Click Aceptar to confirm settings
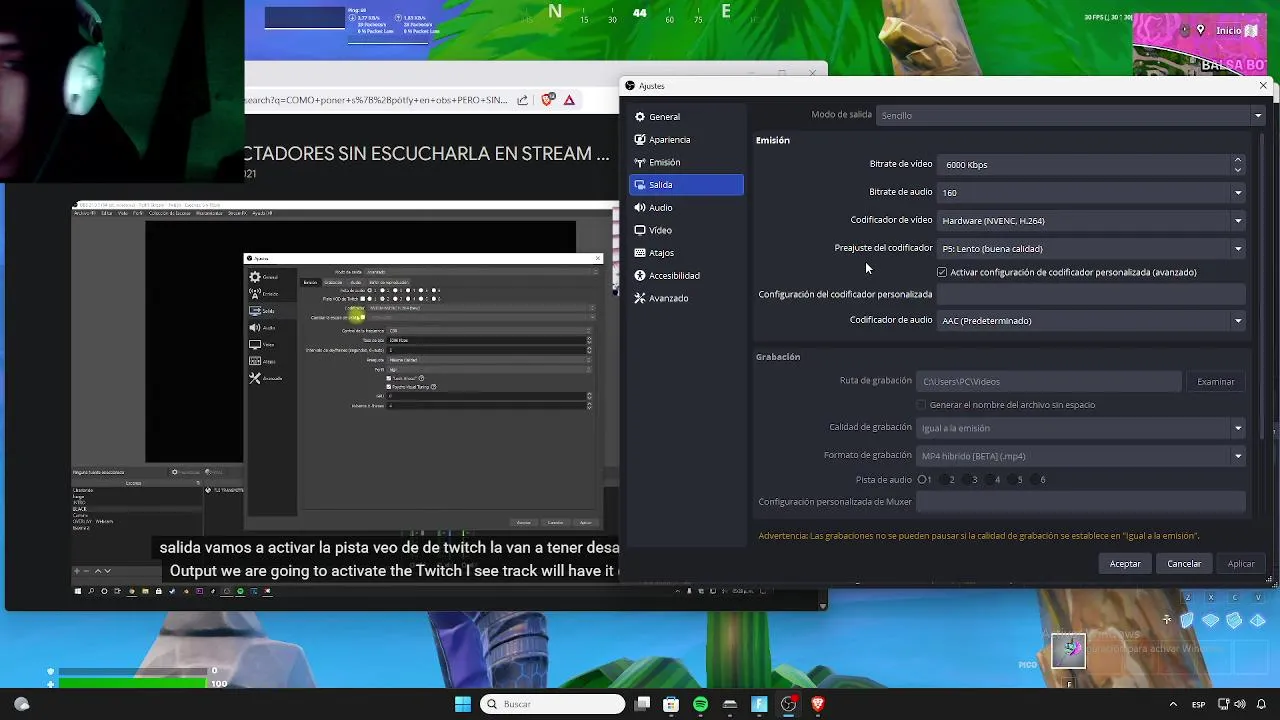The width and height of the screenshot is (1280, 720). pos(1125,564)
